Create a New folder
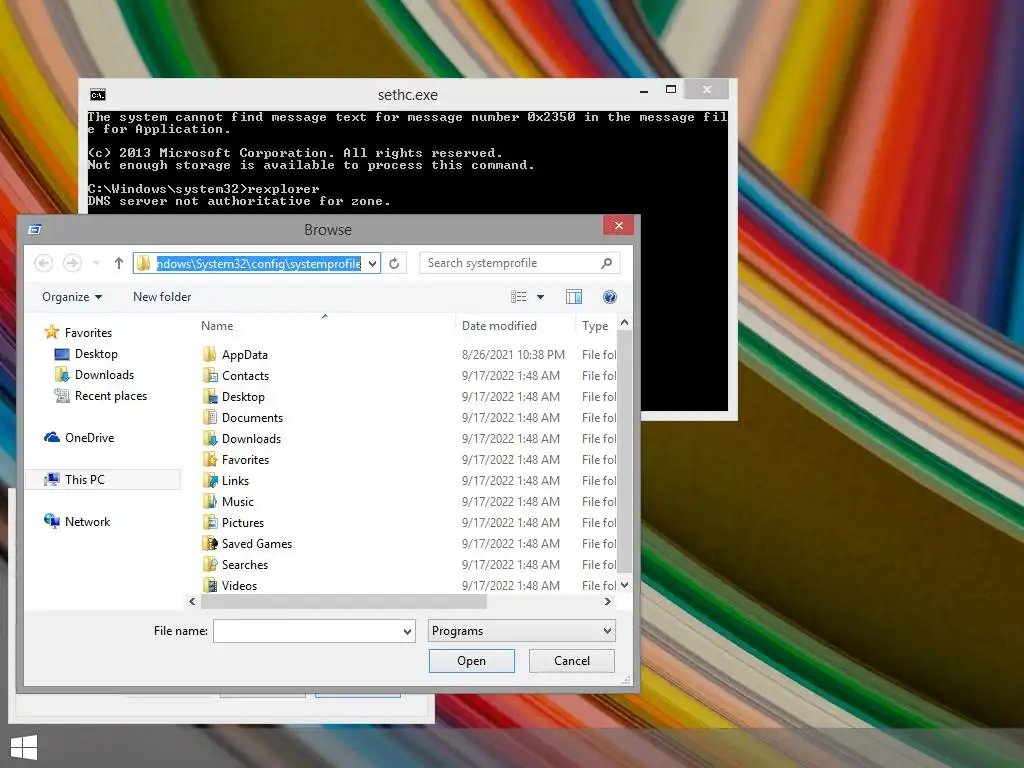Image resolution: width=1024 pixels, height=768 pixels. pyautogui.click(x=162, y=297)
